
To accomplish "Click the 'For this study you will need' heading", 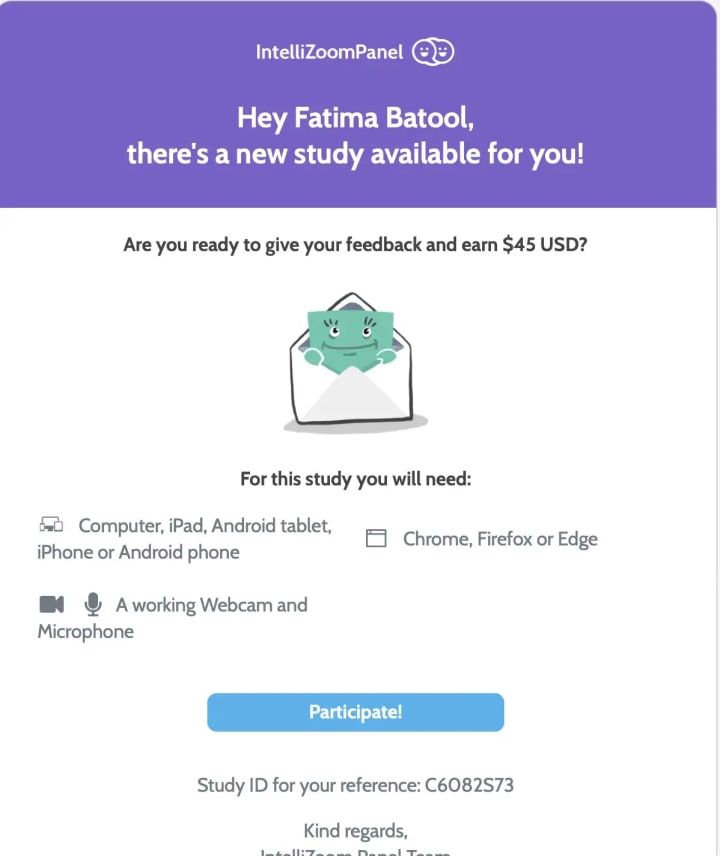I will coord(355,479).
